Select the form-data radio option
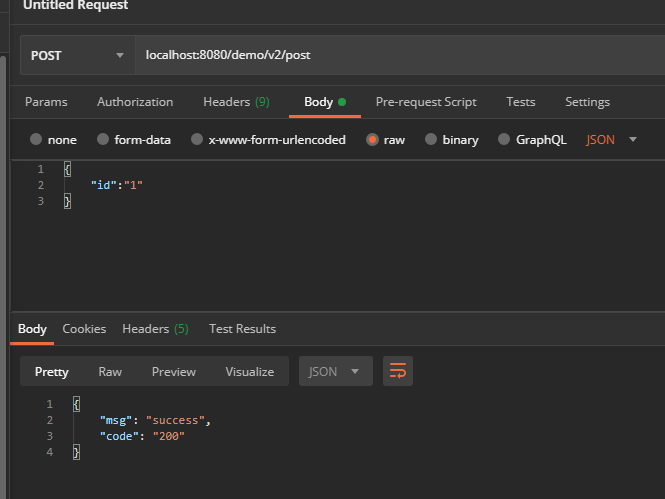The height and width of the screenshot is (499, 665). coord(103,139)
